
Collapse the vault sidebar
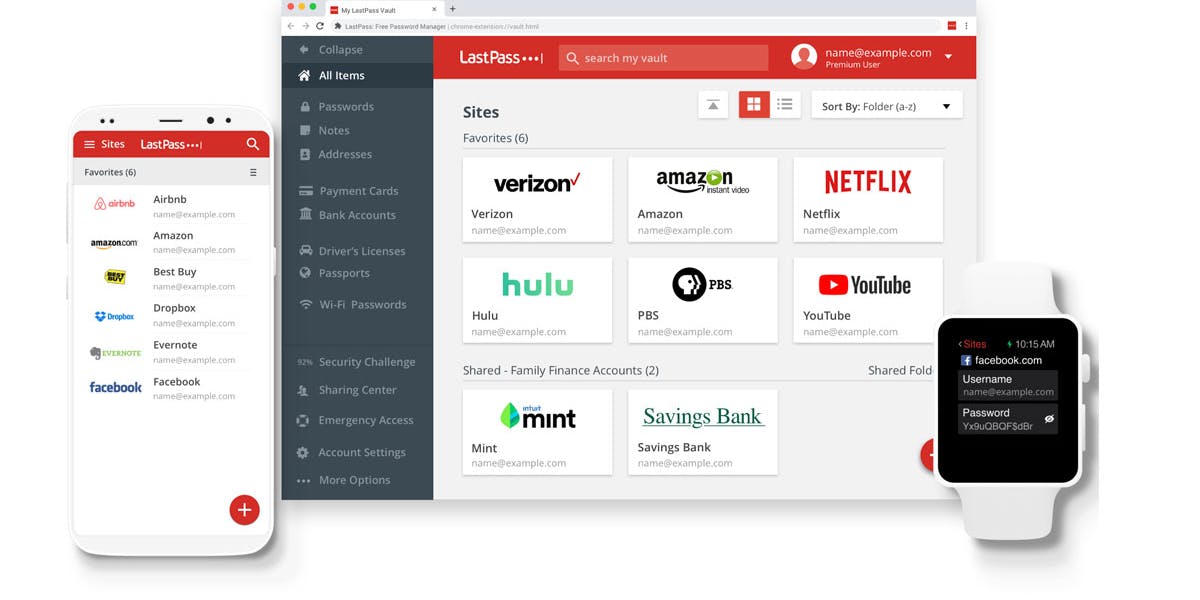tap(330, 49)
